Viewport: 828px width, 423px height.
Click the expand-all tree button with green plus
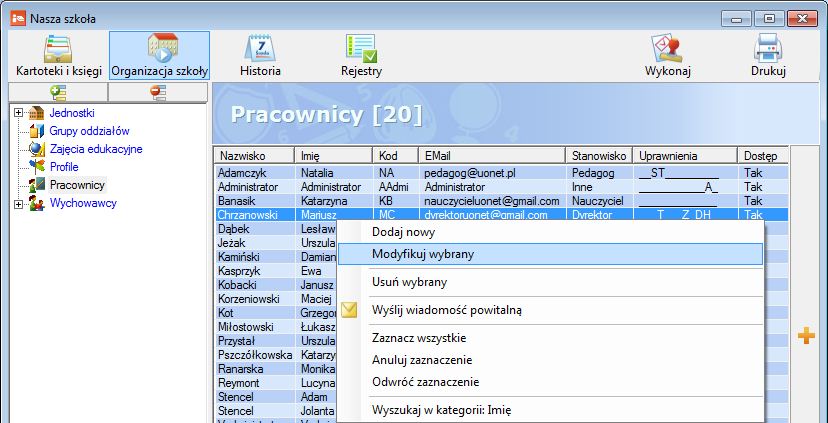[58, 92]
